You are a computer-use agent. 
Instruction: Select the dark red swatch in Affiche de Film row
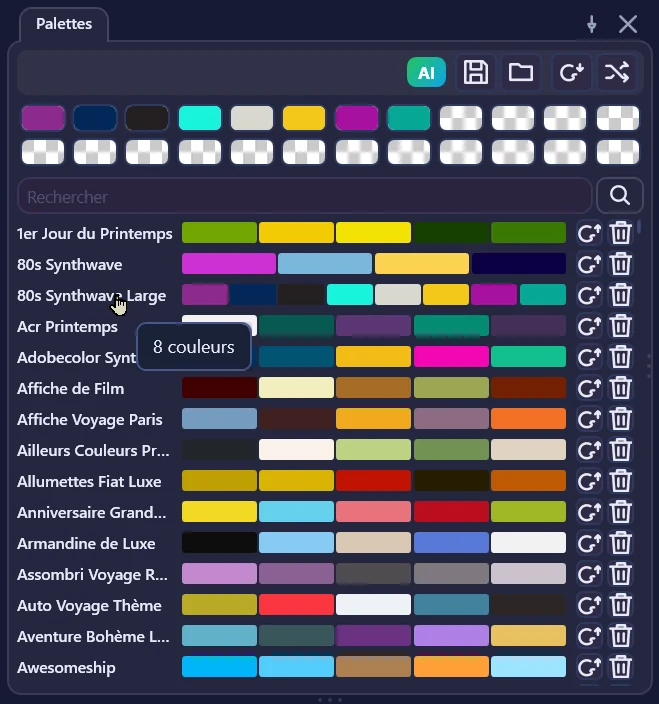[220, 387]
